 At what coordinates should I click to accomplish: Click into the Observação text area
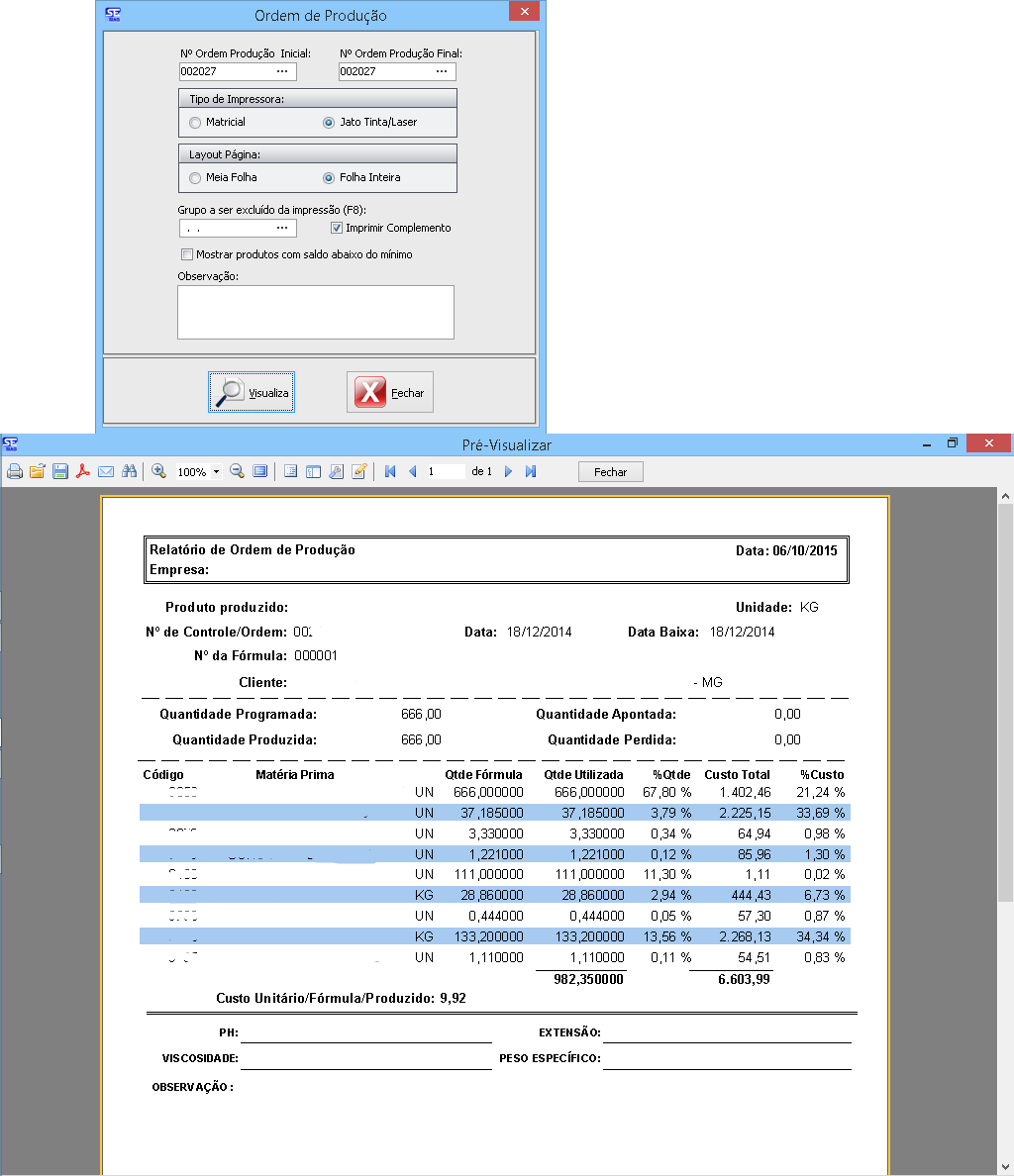[315, 312]
